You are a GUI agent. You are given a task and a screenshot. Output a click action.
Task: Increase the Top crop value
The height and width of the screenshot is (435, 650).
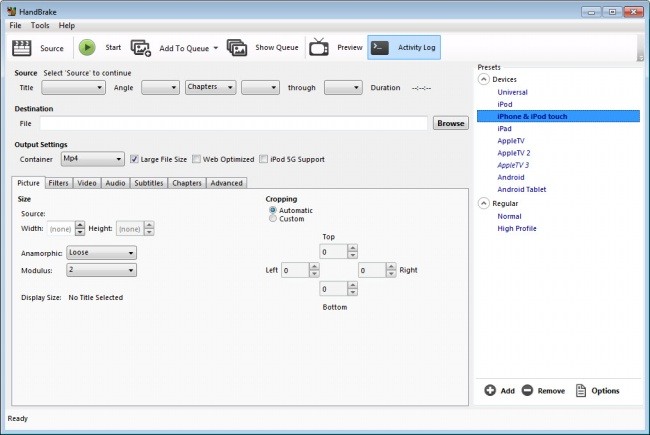click(352, 248)
